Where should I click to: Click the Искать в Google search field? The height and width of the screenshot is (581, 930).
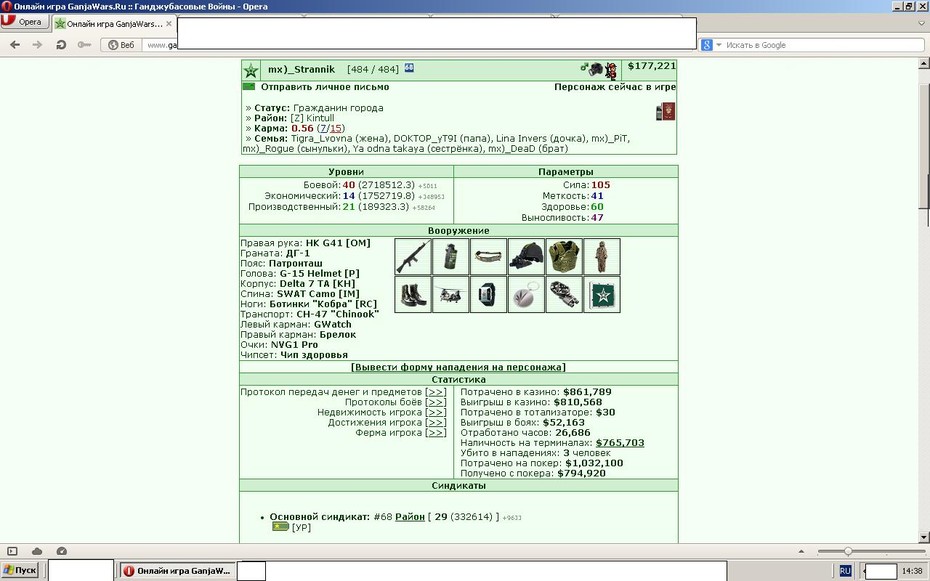pyautogui.click(x=823, y=45)
